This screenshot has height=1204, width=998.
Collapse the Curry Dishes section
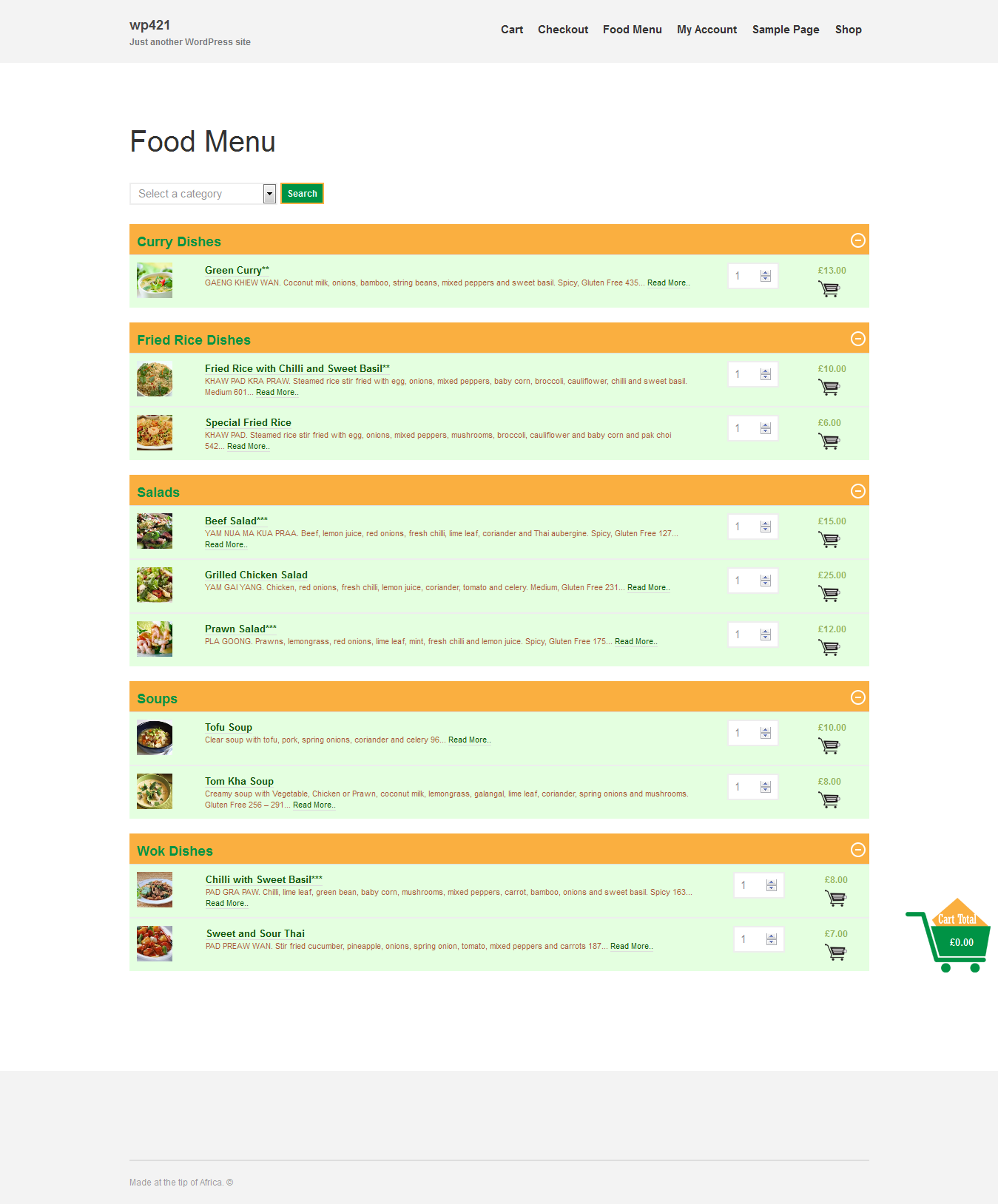click(x=857, y=240)
